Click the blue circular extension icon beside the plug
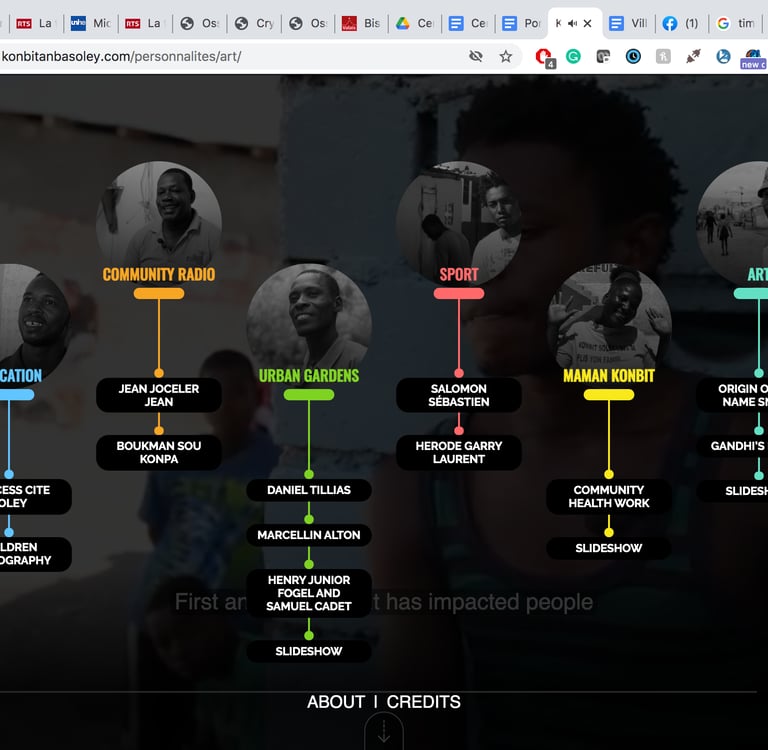This screenshot has height=750, width=768. 723,57
